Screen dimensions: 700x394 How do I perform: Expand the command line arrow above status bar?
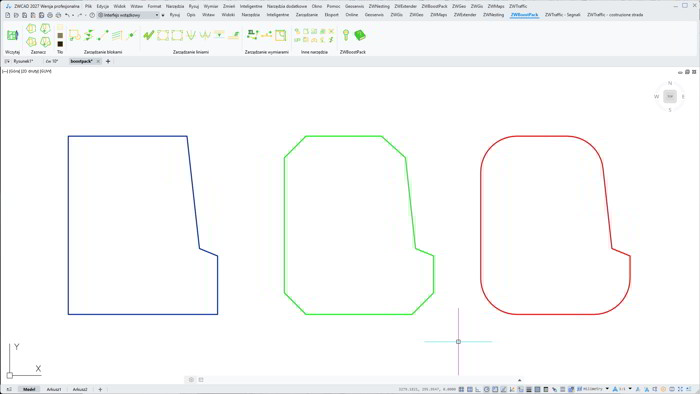click(519, 380)
